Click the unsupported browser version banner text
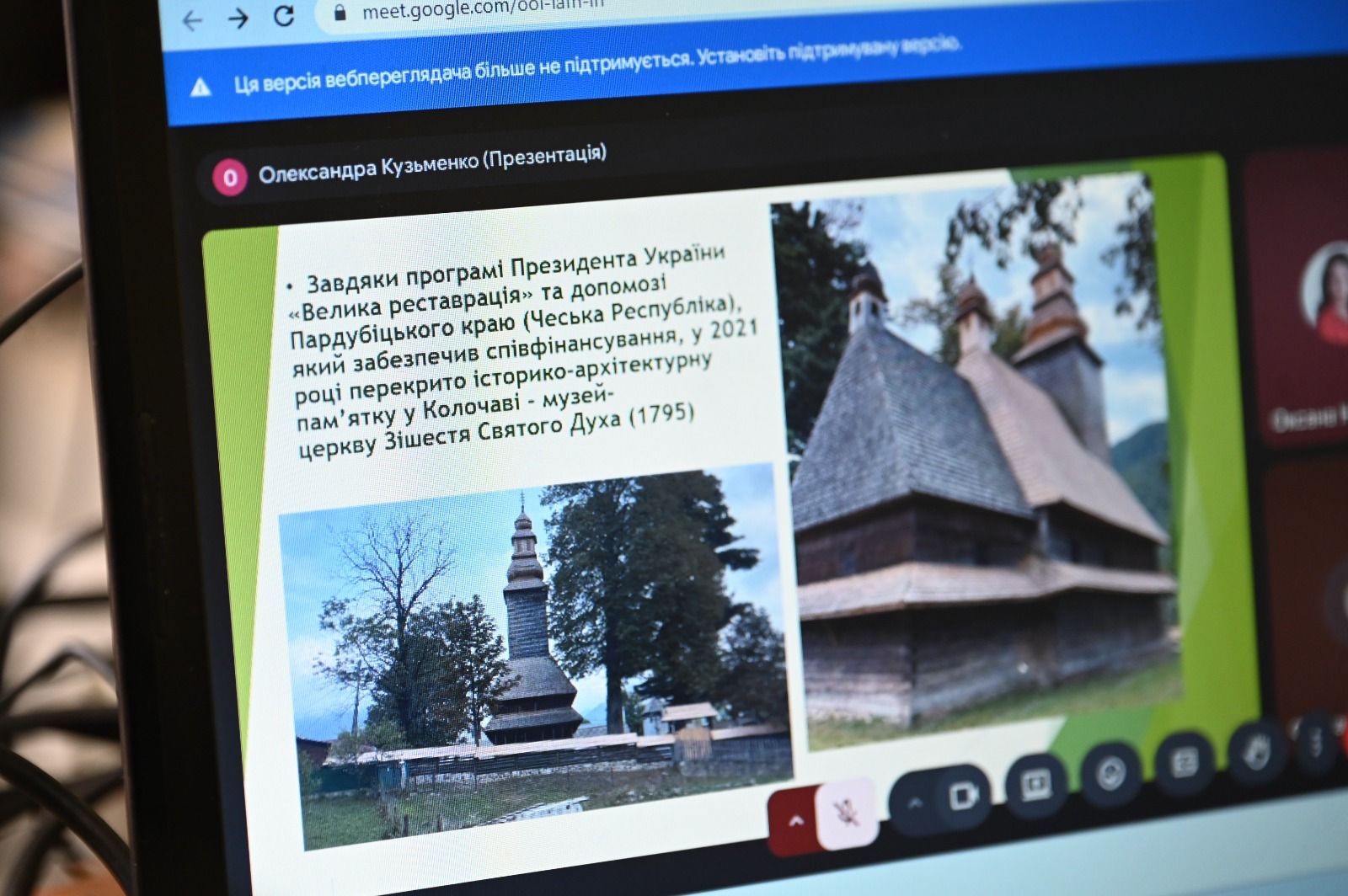The width and height of the screenshot is (1348, 896). point(596,63)
